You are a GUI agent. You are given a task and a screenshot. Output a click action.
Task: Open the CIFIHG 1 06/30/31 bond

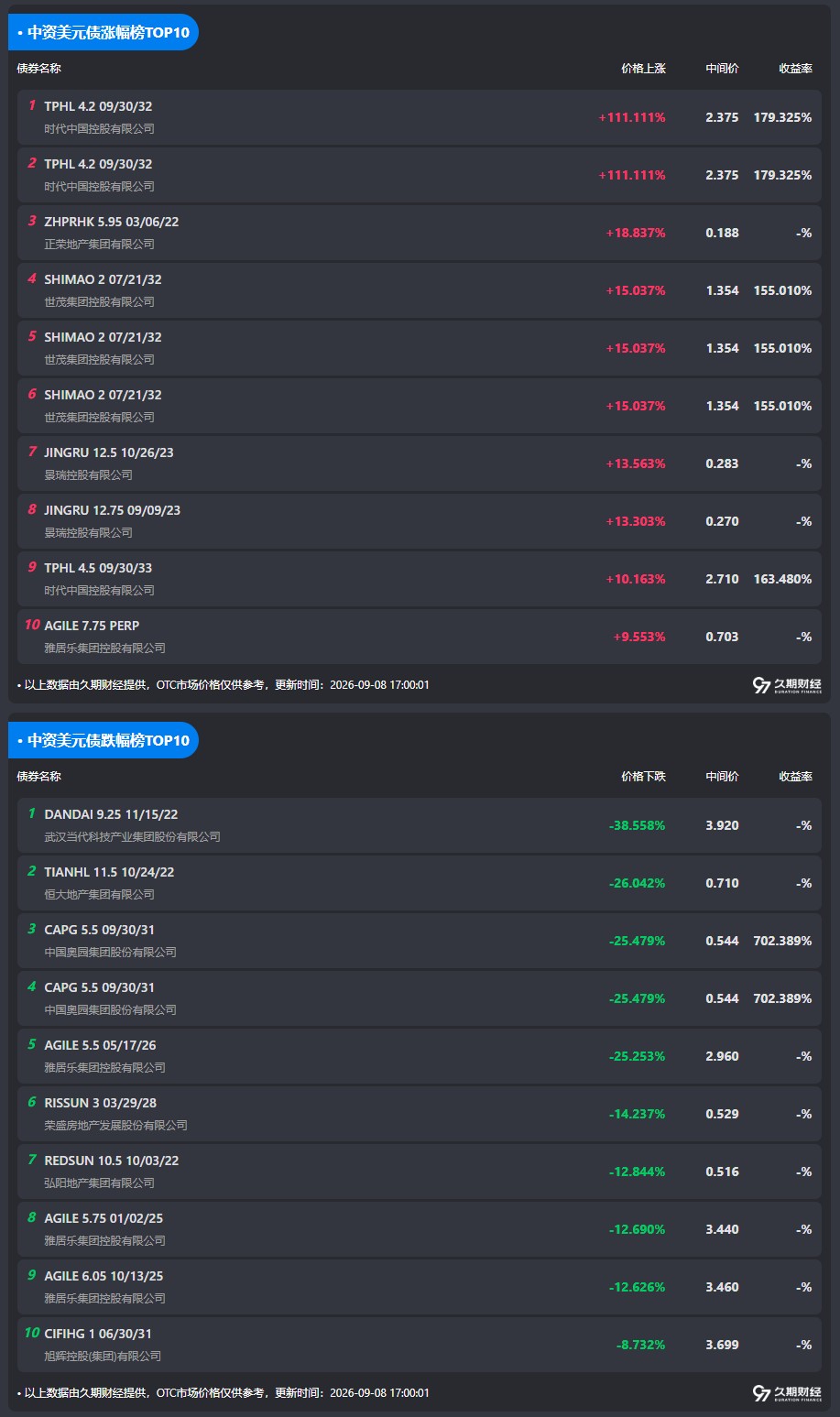(x=420, y=1345)
